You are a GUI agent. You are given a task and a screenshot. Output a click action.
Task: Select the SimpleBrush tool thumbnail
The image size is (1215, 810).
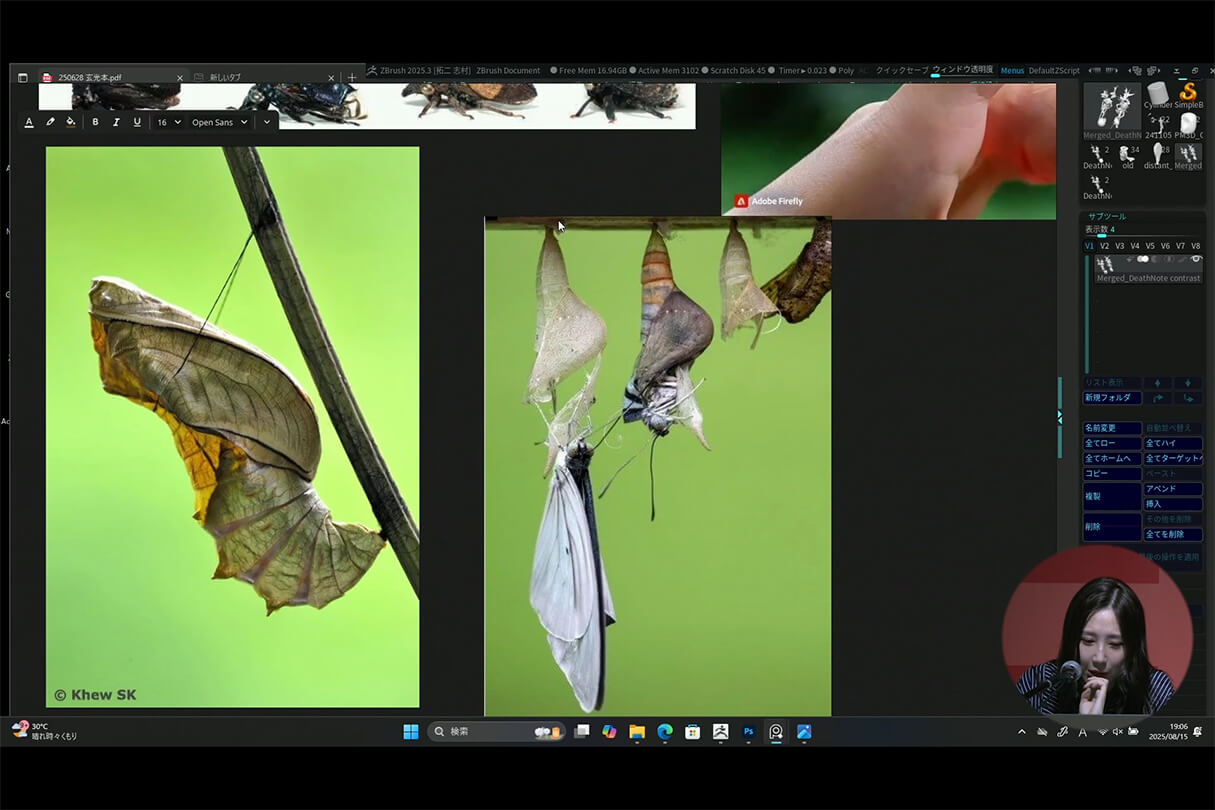(1188, 93)
